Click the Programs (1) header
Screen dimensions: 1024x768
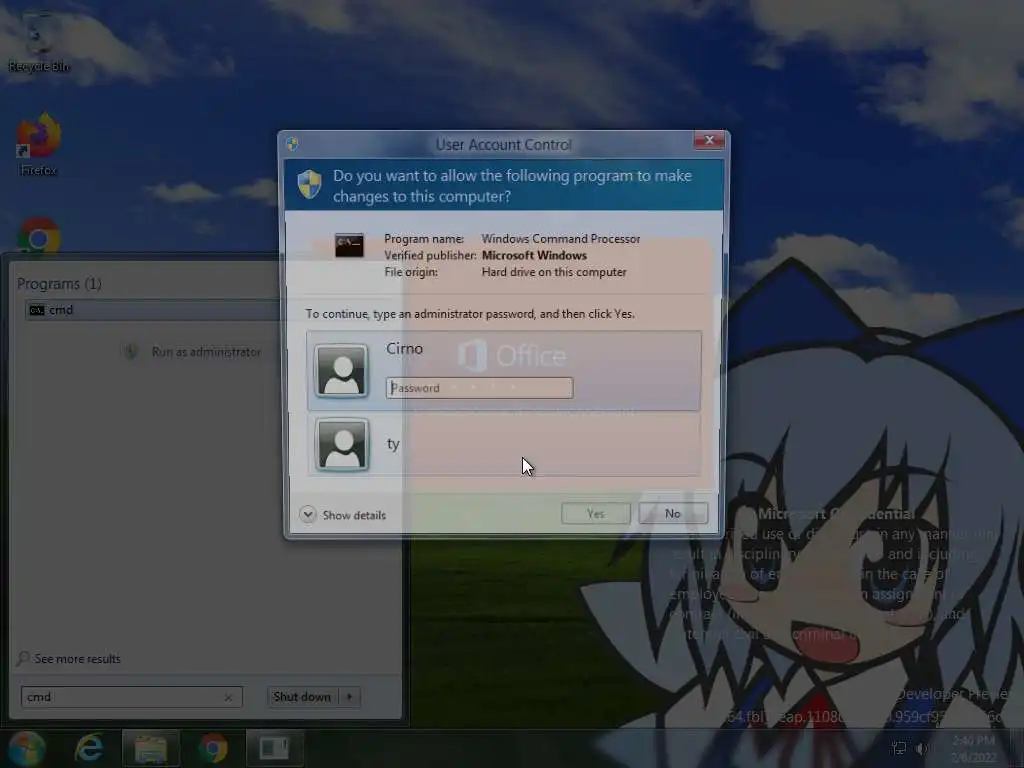tap(59, 283)
